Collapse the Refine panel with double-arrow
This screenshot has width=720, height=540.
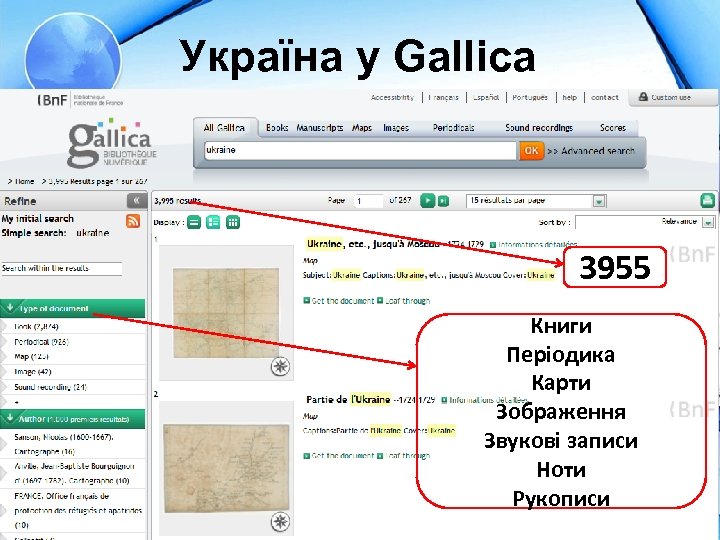136,201
